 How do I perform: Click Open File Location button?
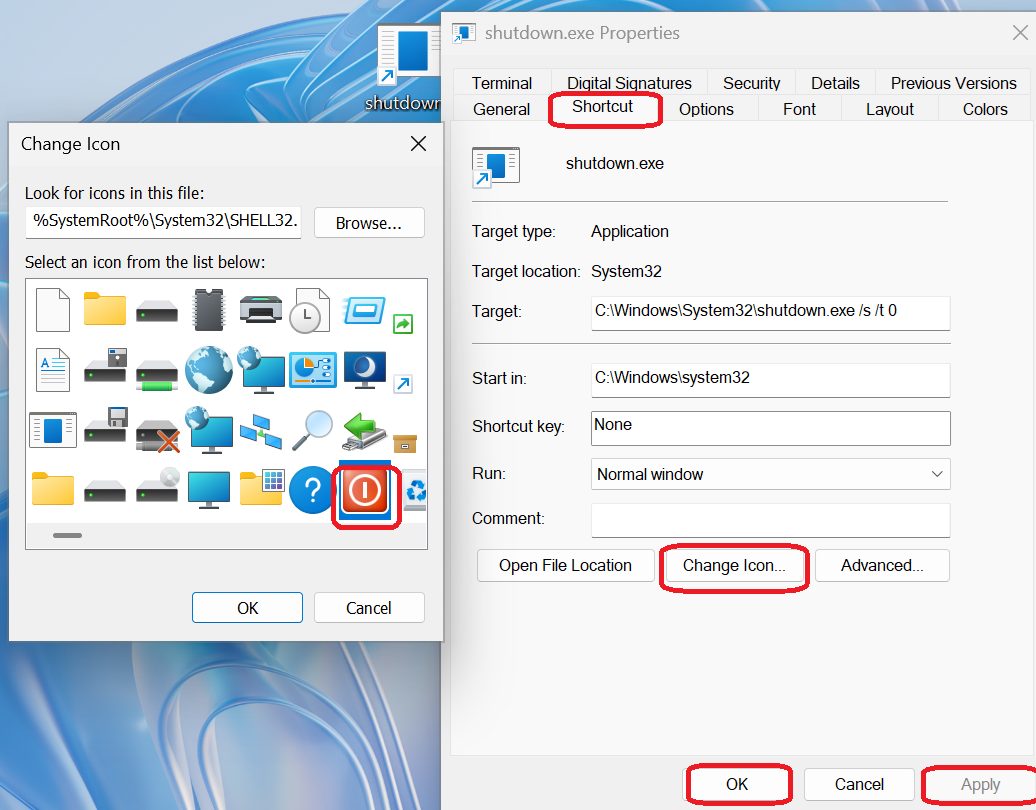pyautogui.click(x=566, y=566)
